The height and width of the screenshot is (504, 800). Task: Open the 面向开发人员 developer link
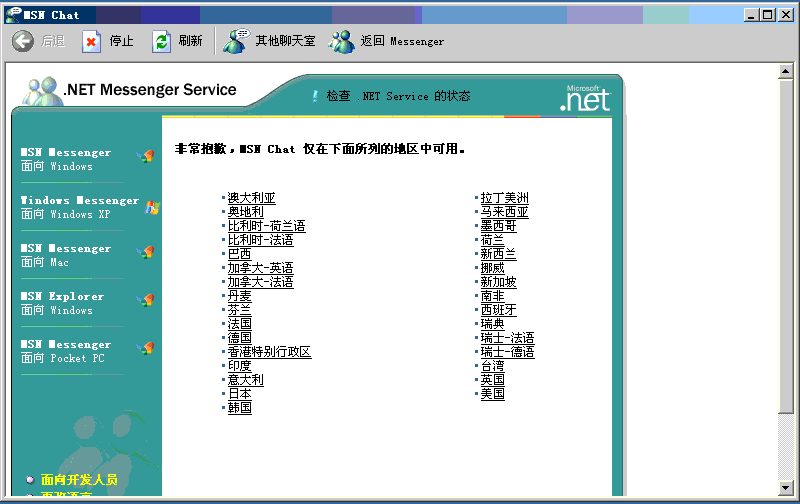point(79,480)
